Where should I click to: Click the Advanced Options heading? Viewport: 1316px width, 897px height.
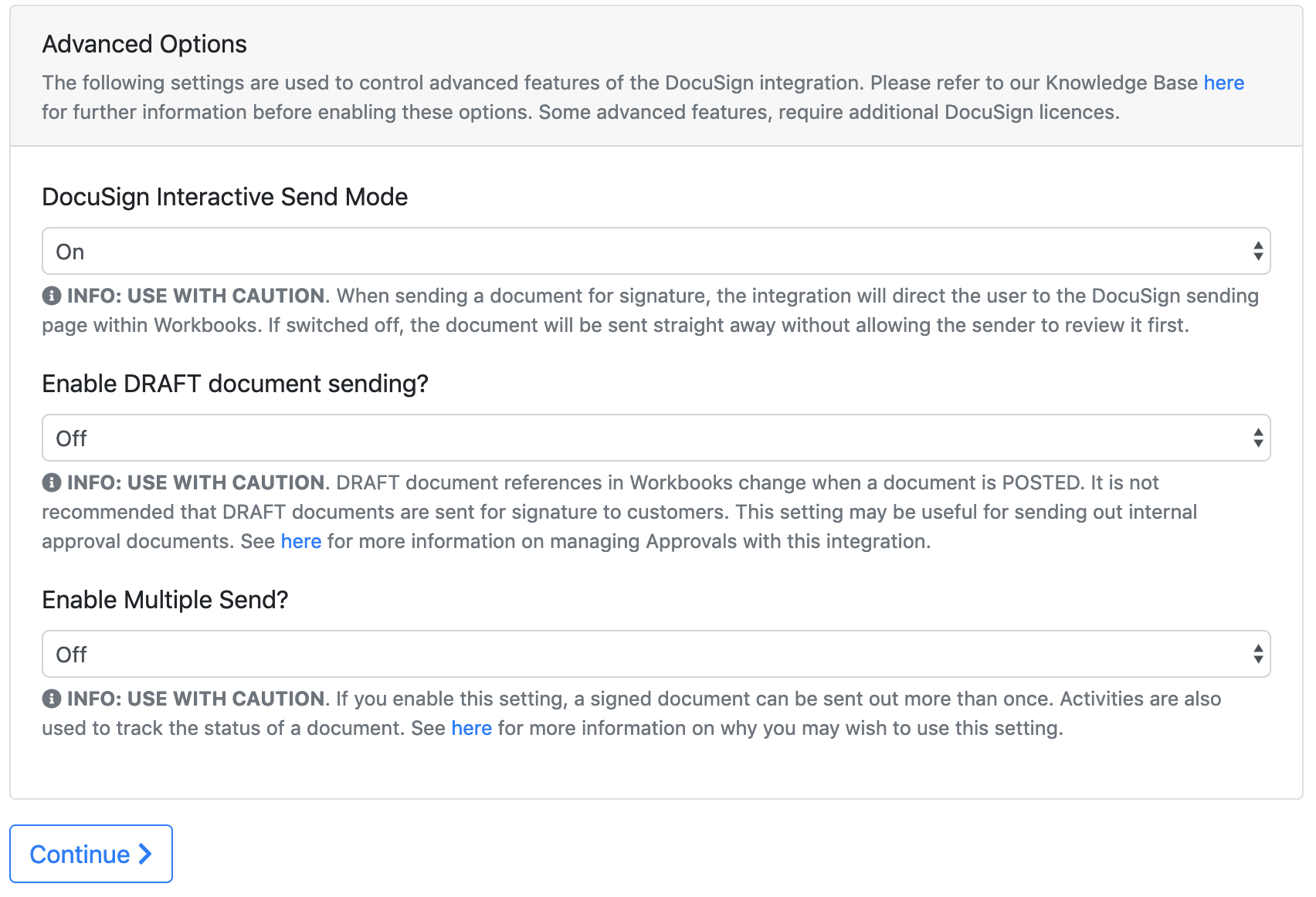pyautogui.click(x=144, y=44)
